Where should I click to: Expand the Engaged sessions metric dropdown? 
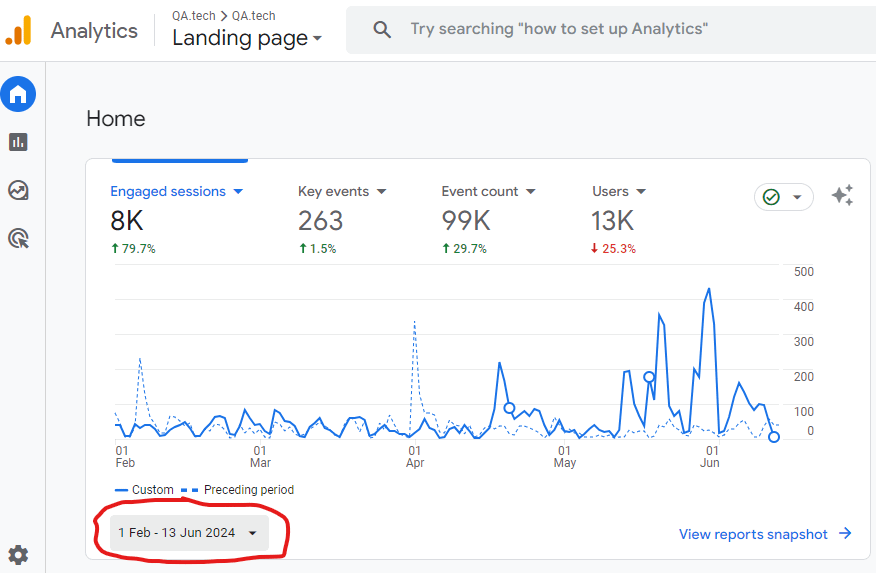pyautogui.click(x=177, y=191)
